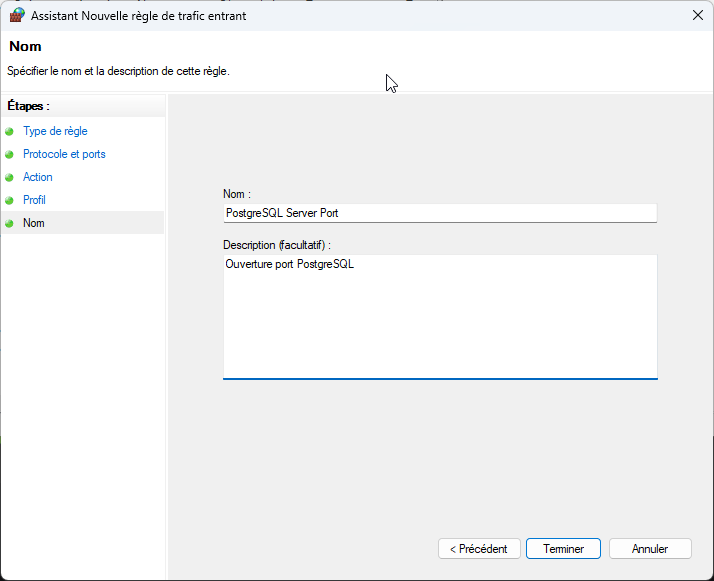The height and width of the screenshot is (581, 714).
Task: Click the green bullet beside Type de règle
Action: (x=10, y=131)
